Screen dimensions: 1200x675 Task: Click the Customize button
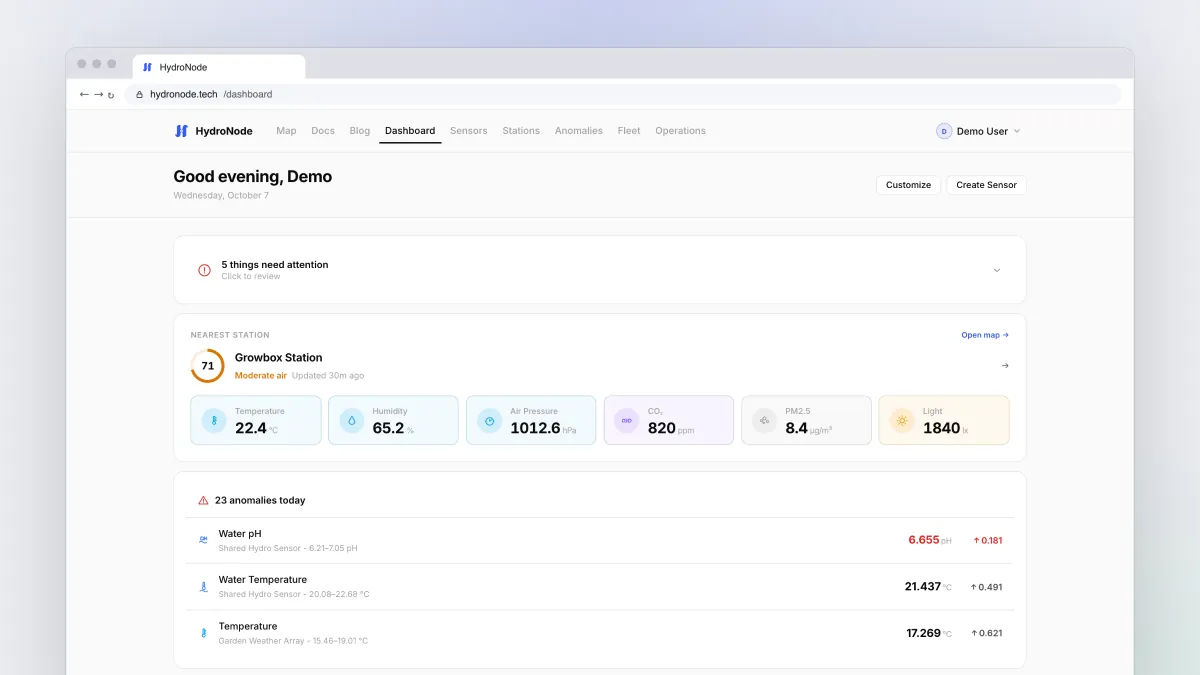click(x=908, y=185)
